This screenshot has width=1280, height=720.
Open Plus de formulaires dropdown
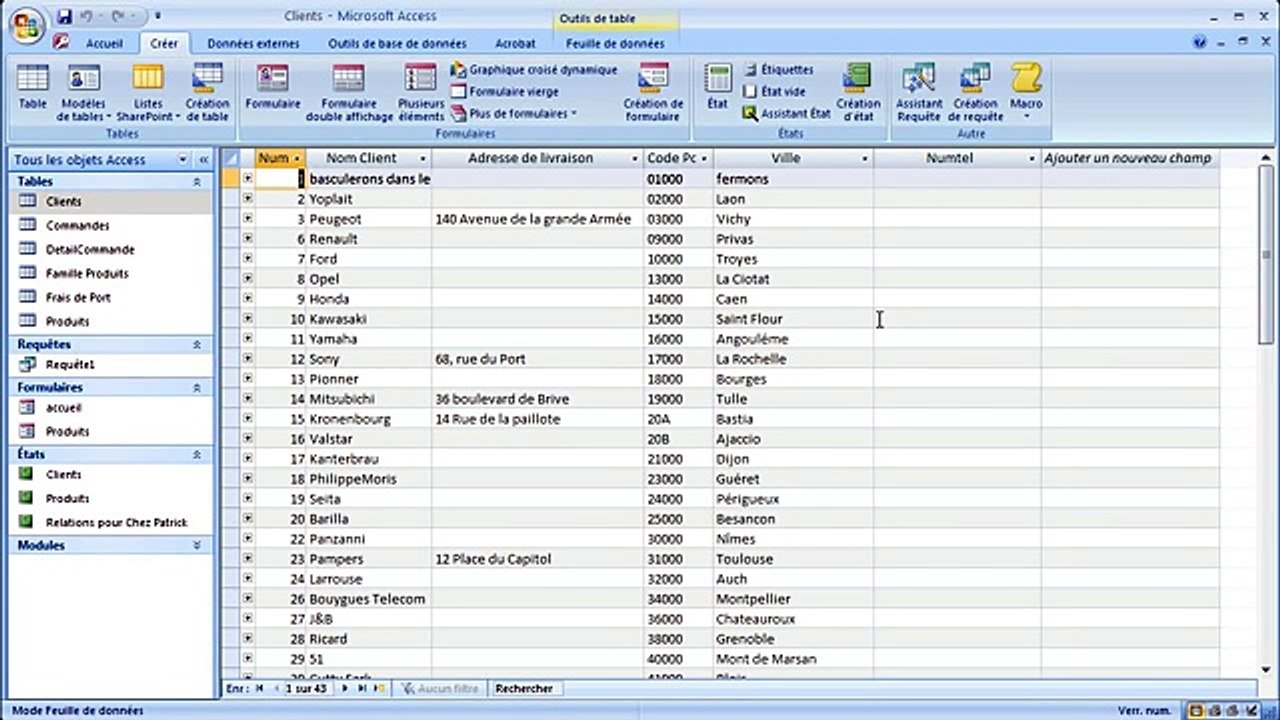514,114
